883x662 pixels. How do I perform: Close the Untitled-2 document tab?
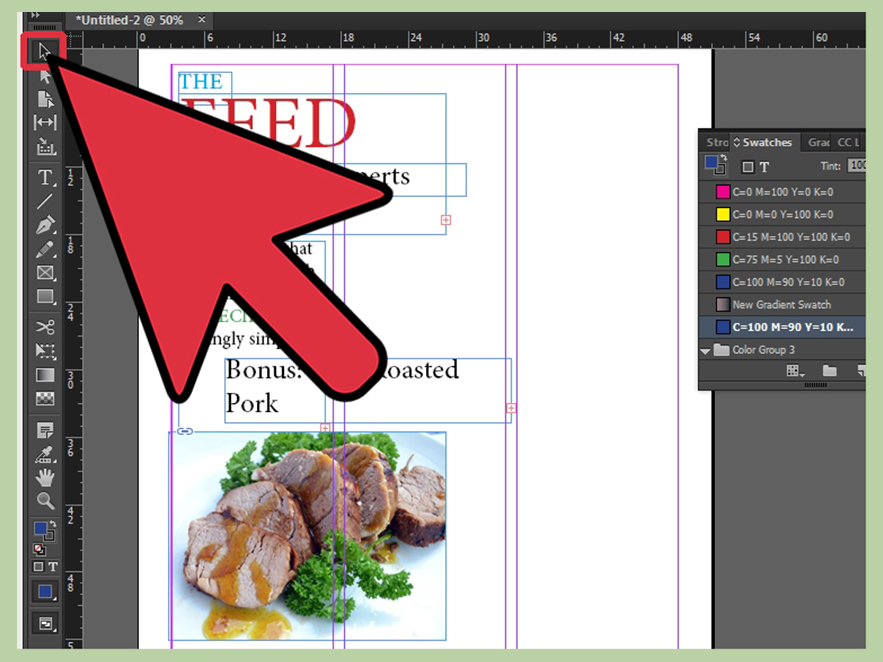click(203, 19)
